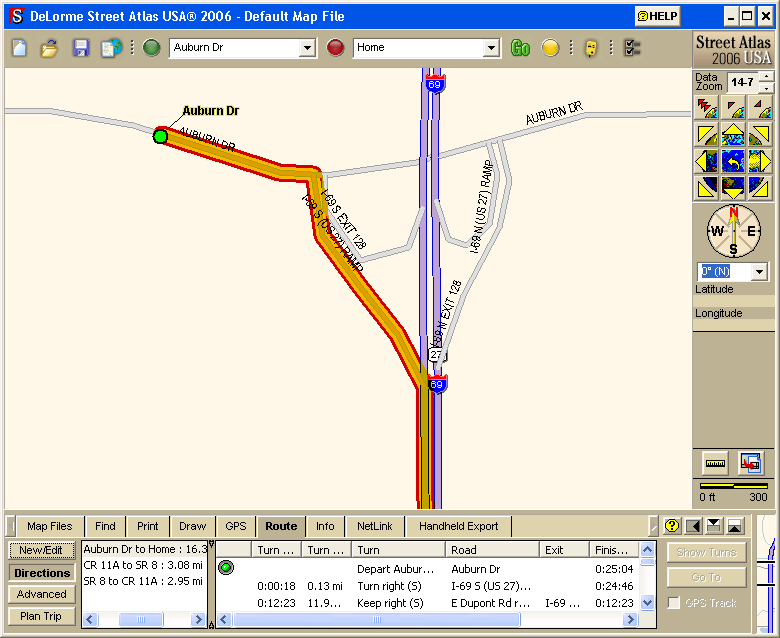This screenshot has height=638, width=780.
Task: Click the red finish point icon
Action: (x=335, y=48)
